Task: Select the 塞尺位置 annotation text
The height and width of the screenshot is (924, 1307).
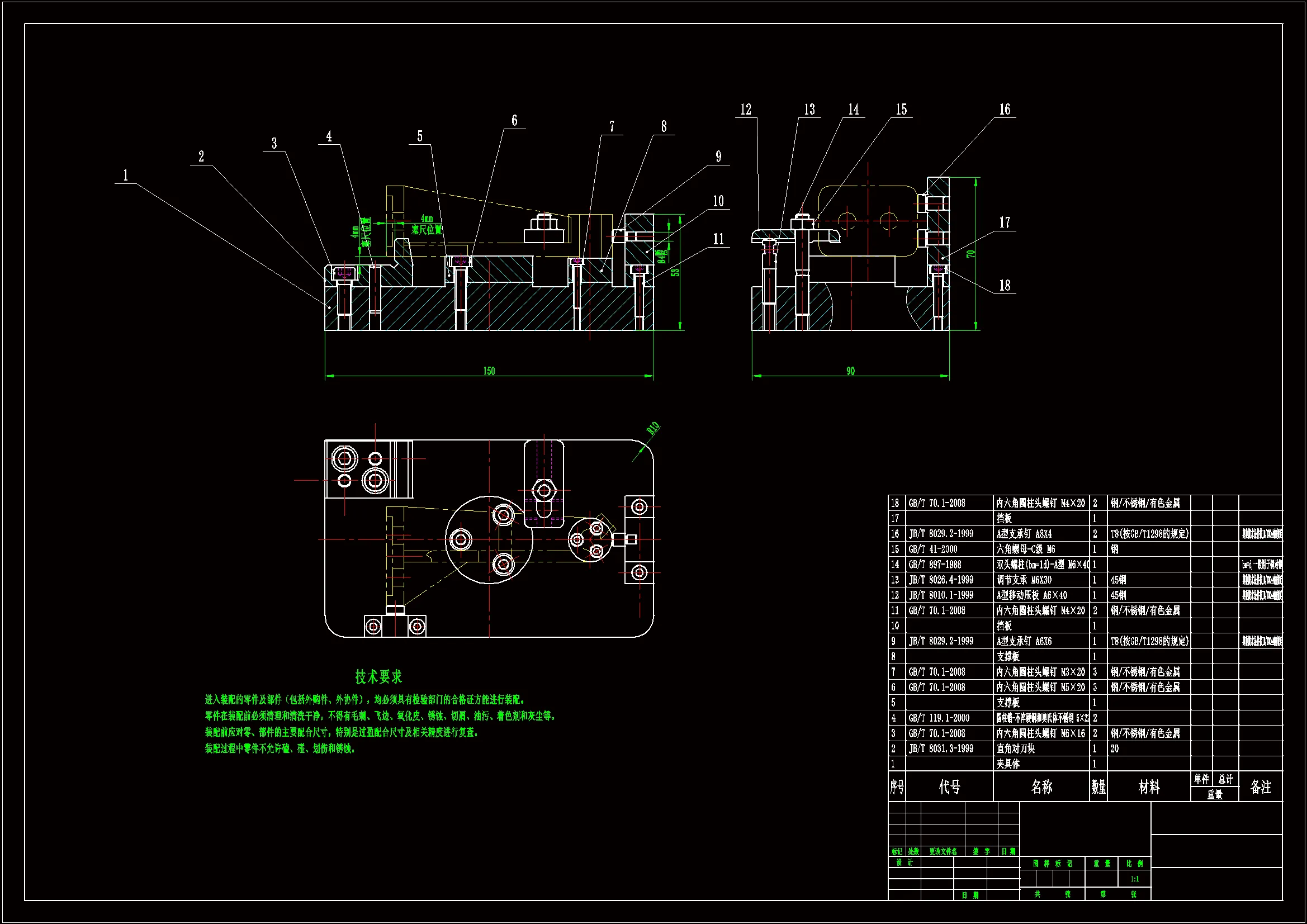Action: click(x=427, y=229)
